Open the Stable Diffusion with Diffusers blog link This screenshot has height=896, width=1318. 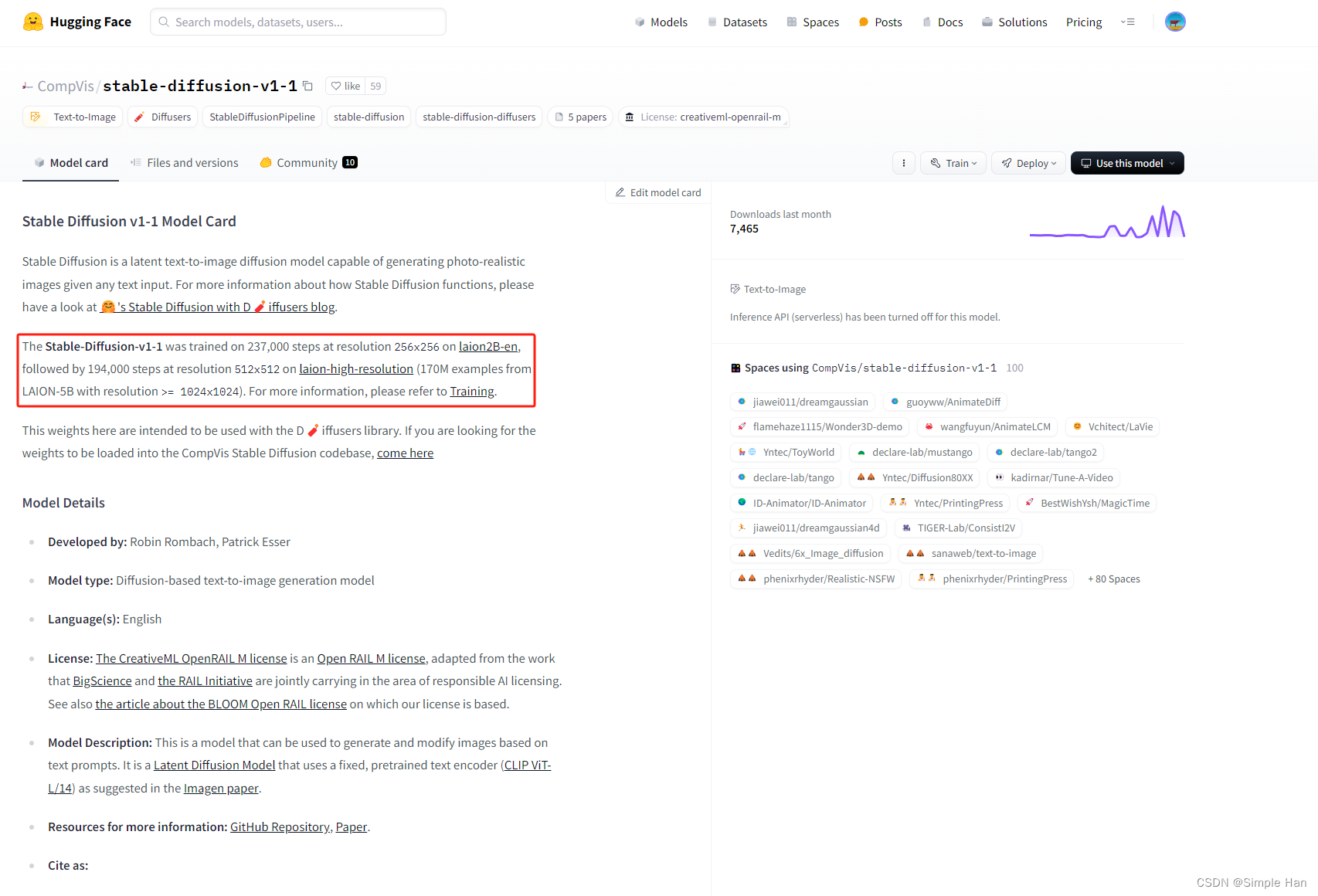pos(219,307)
